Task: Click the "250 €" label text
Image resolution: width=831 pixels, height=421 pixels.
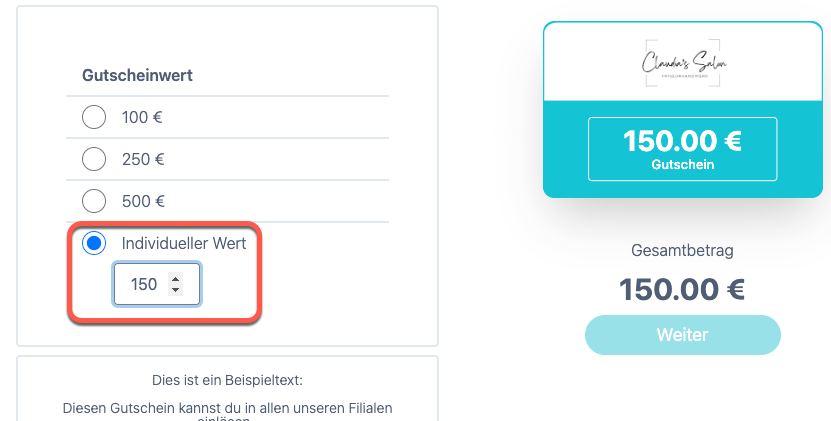Action: pos(143,159)
